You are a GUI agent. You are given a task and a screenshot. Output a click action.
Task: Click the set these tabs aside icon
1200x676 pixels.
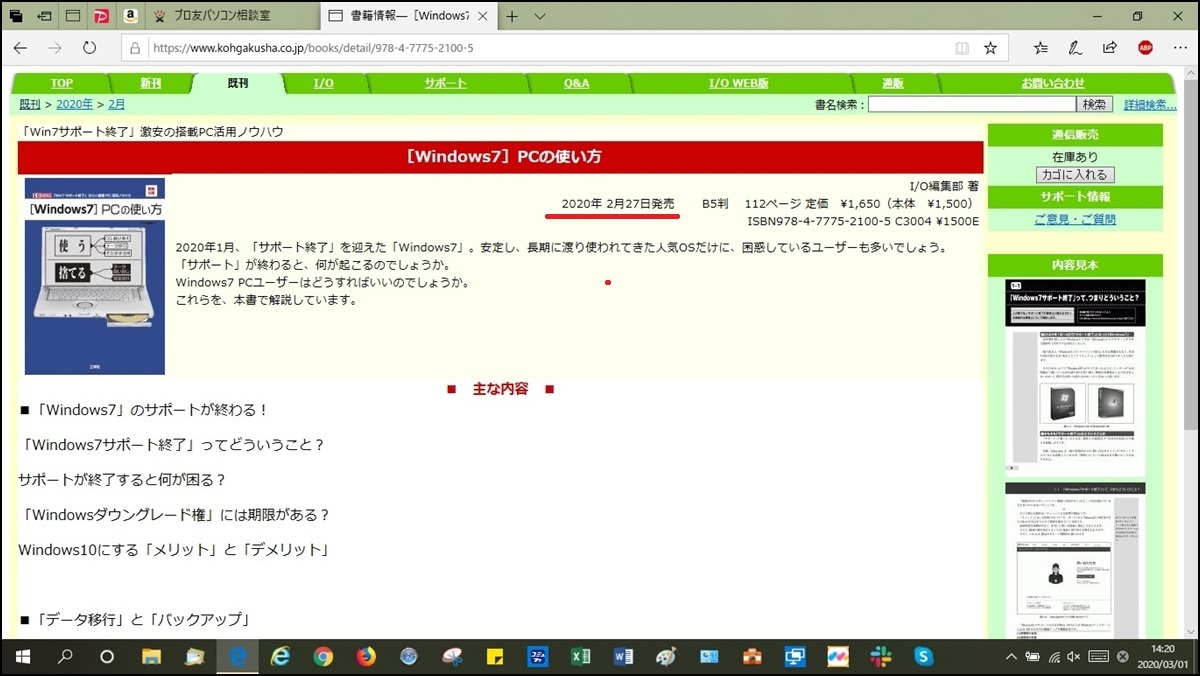click(x=45, y=16)
